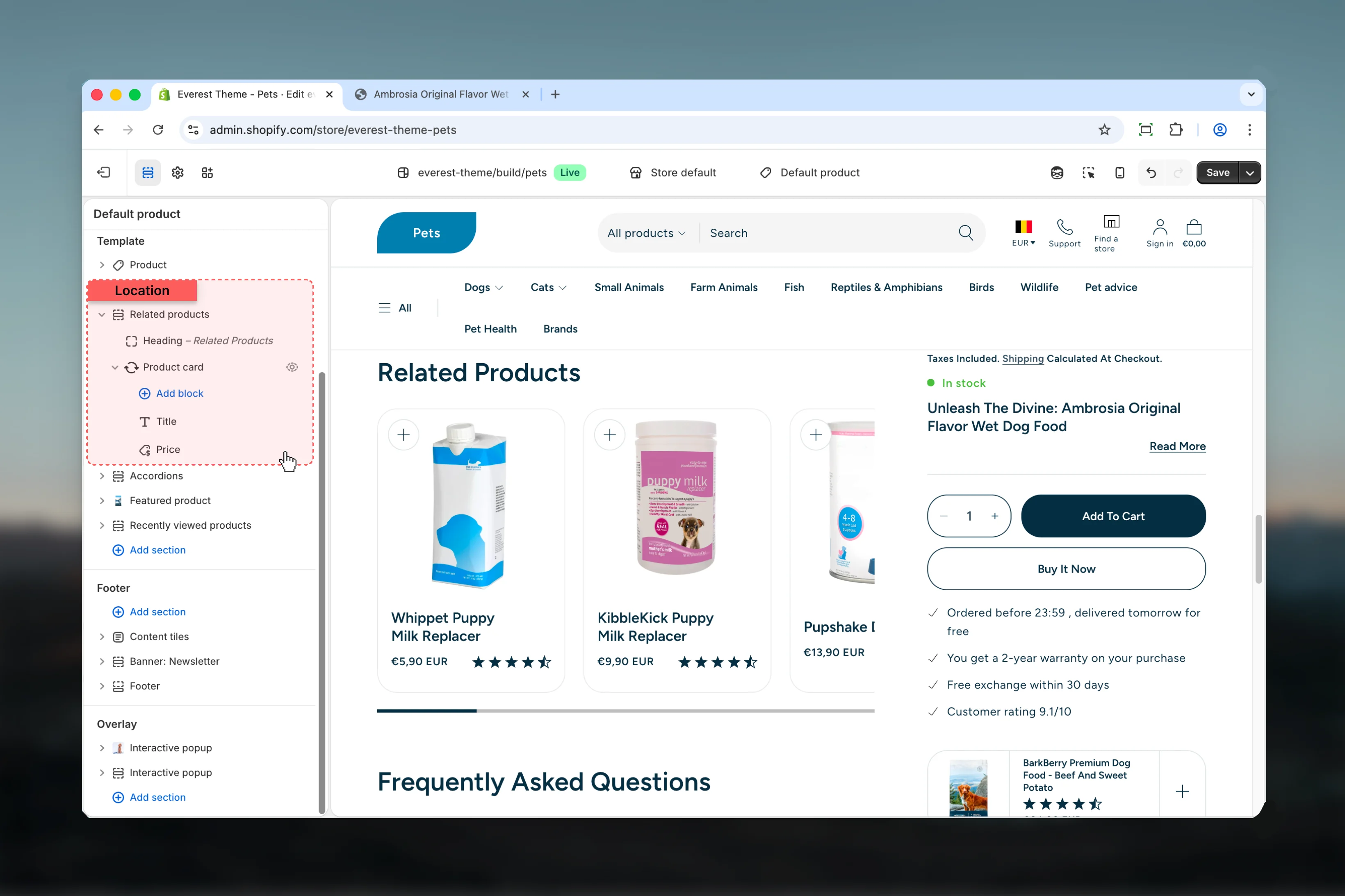Collapse the Product card block

pyautogui.click(x=115, y=367)
